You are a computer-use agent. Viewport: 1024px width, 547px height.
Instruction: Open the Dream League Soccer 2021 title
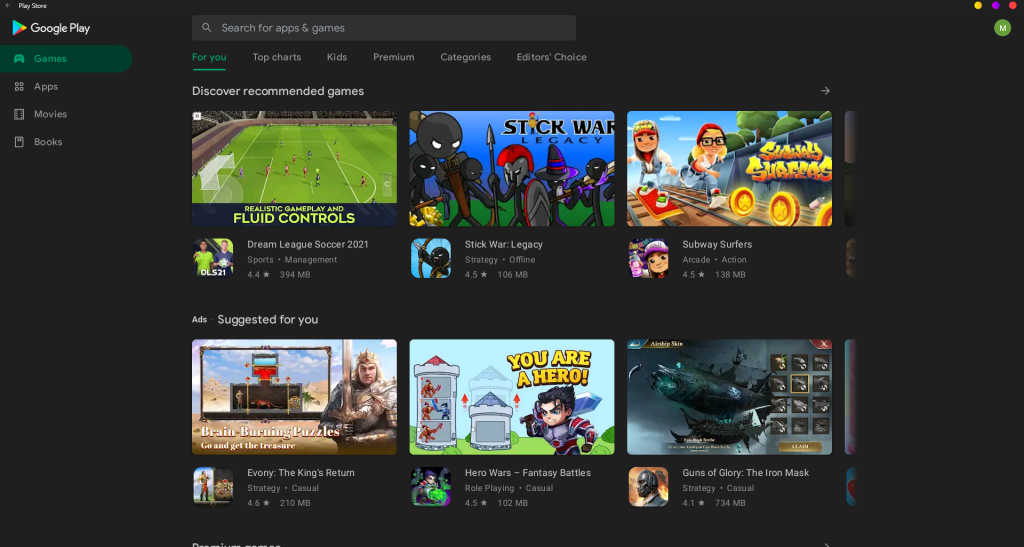pyautogui.click(x=308, y=244)
